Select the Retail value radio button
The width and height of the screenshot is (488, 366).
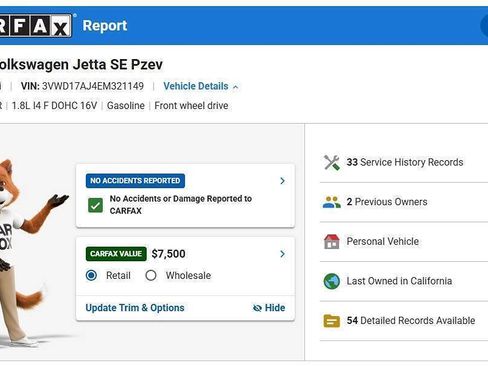91,275
